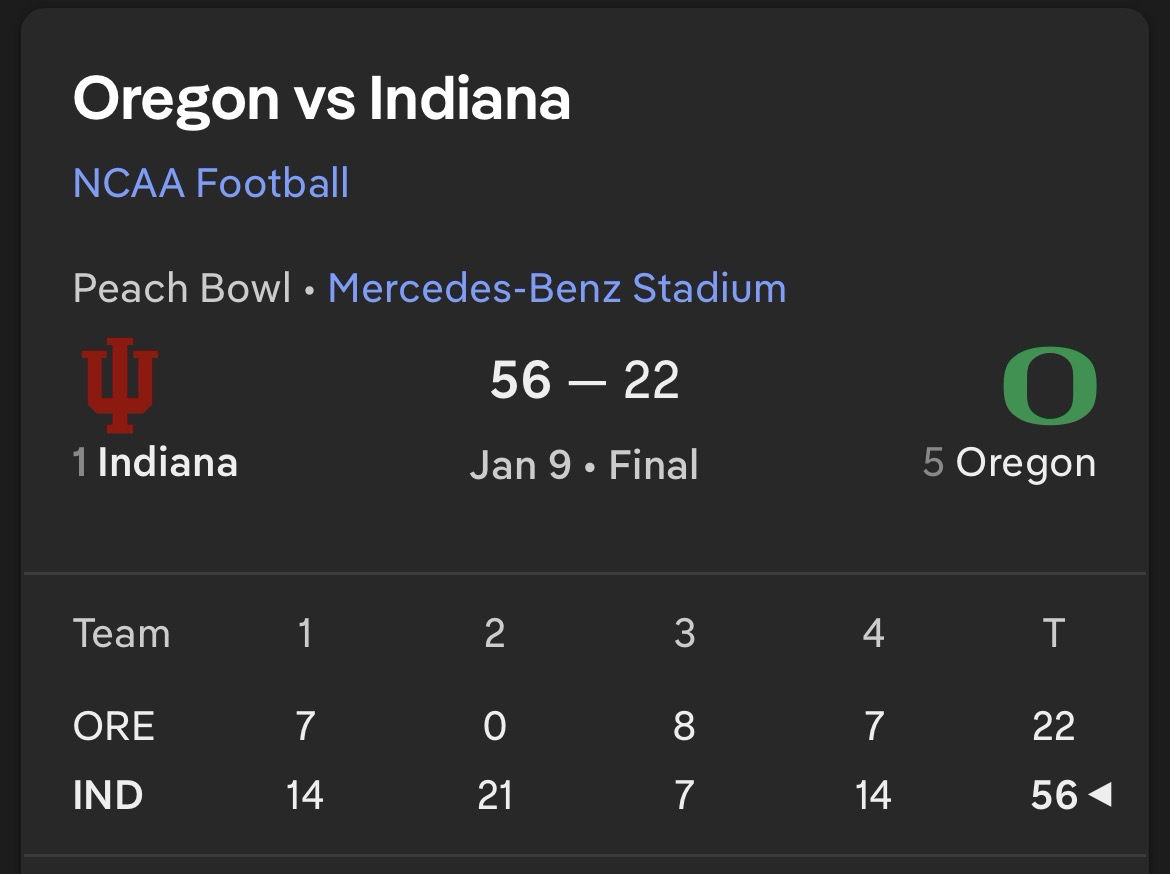Select the IND row label
This screenshot has width=1170, height=874.
(108, 796)
